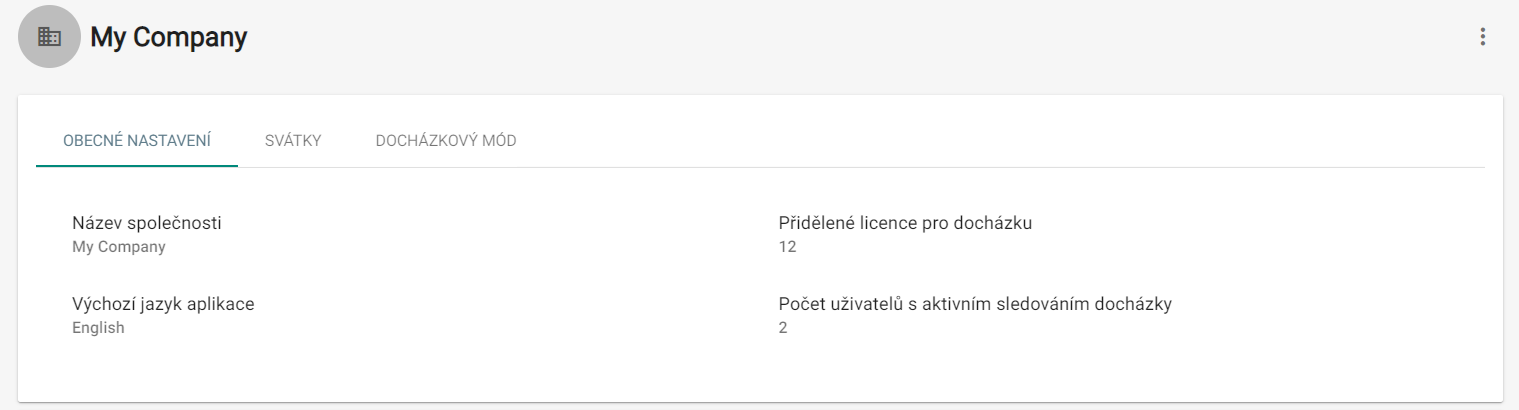Click the Počet uživatelů s aktivním sledováním label
Screen dimensions: 1519x410
pos(975,304)
